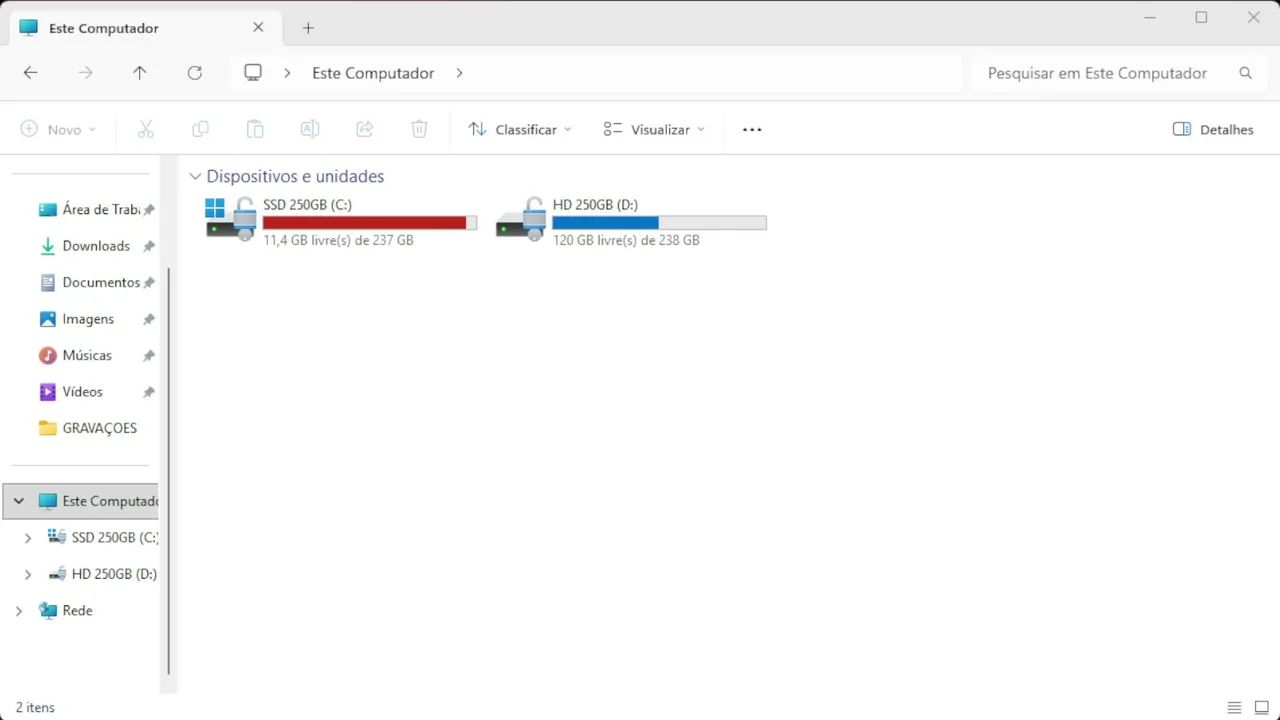Click the Cut scissors icon
Image resolution: width=1280 pixels, height=720 pixels.
pyautogui.click(x=146, y=129)
